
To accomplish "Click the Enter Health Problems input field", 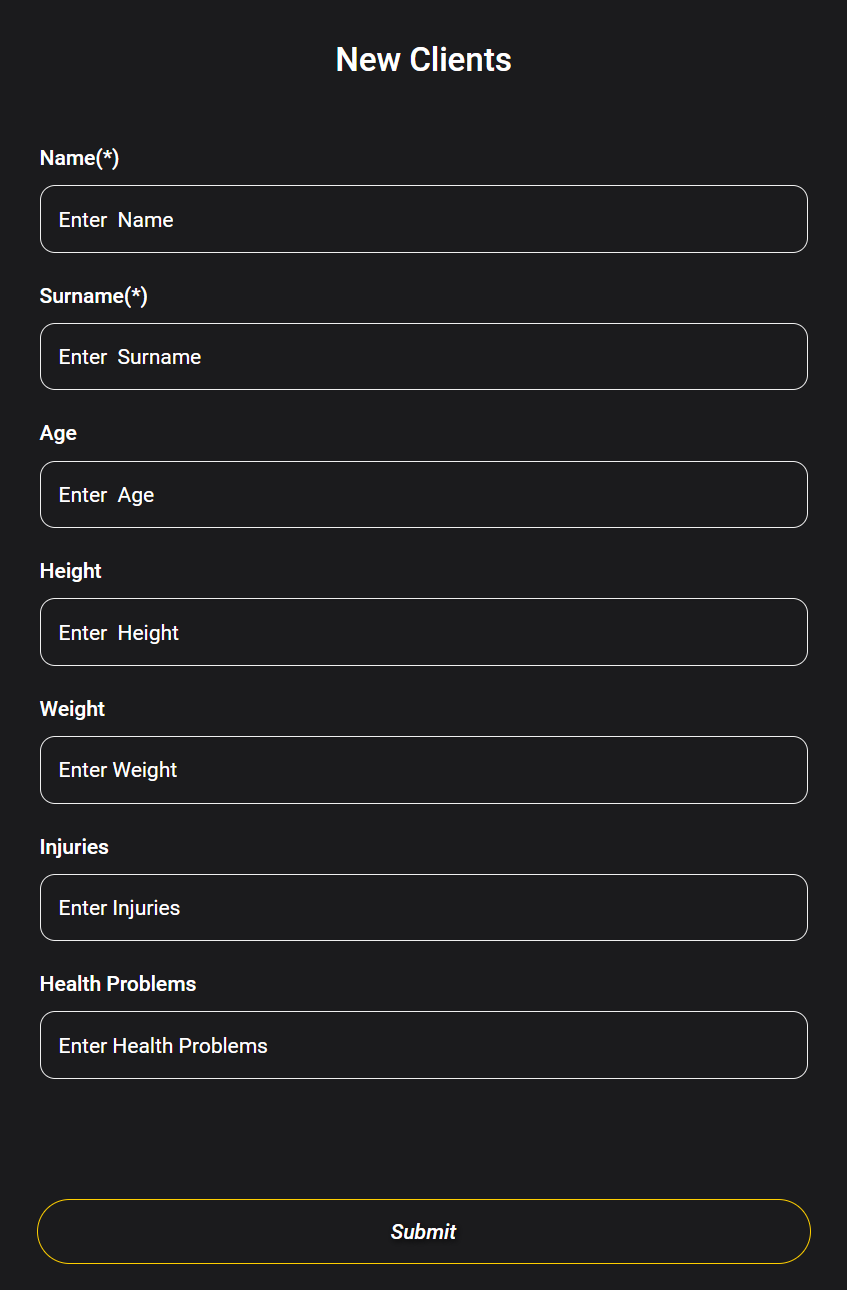I will coord(423,1045).
